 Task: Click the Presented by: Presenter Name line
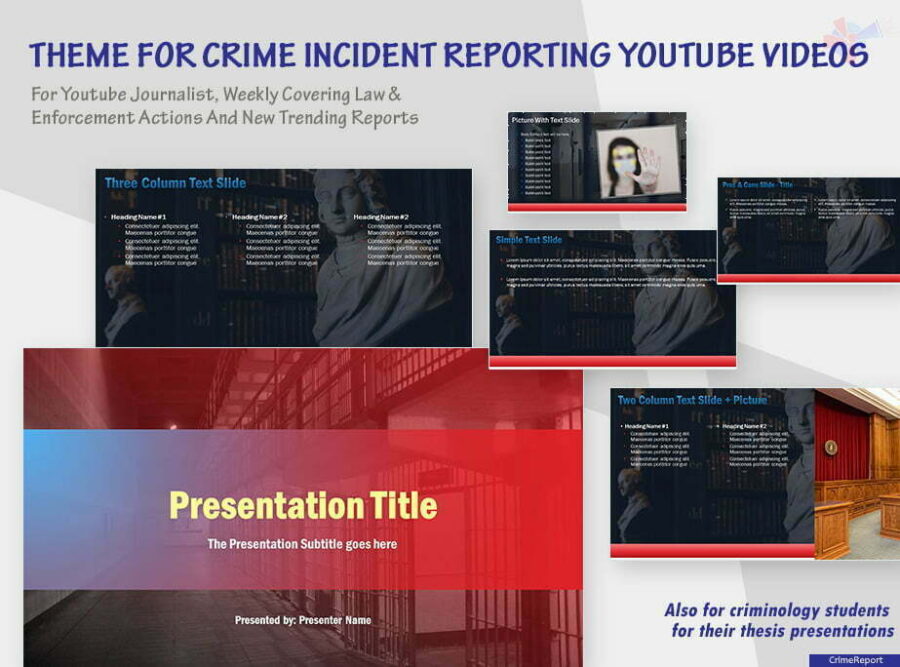click(302, 620)
